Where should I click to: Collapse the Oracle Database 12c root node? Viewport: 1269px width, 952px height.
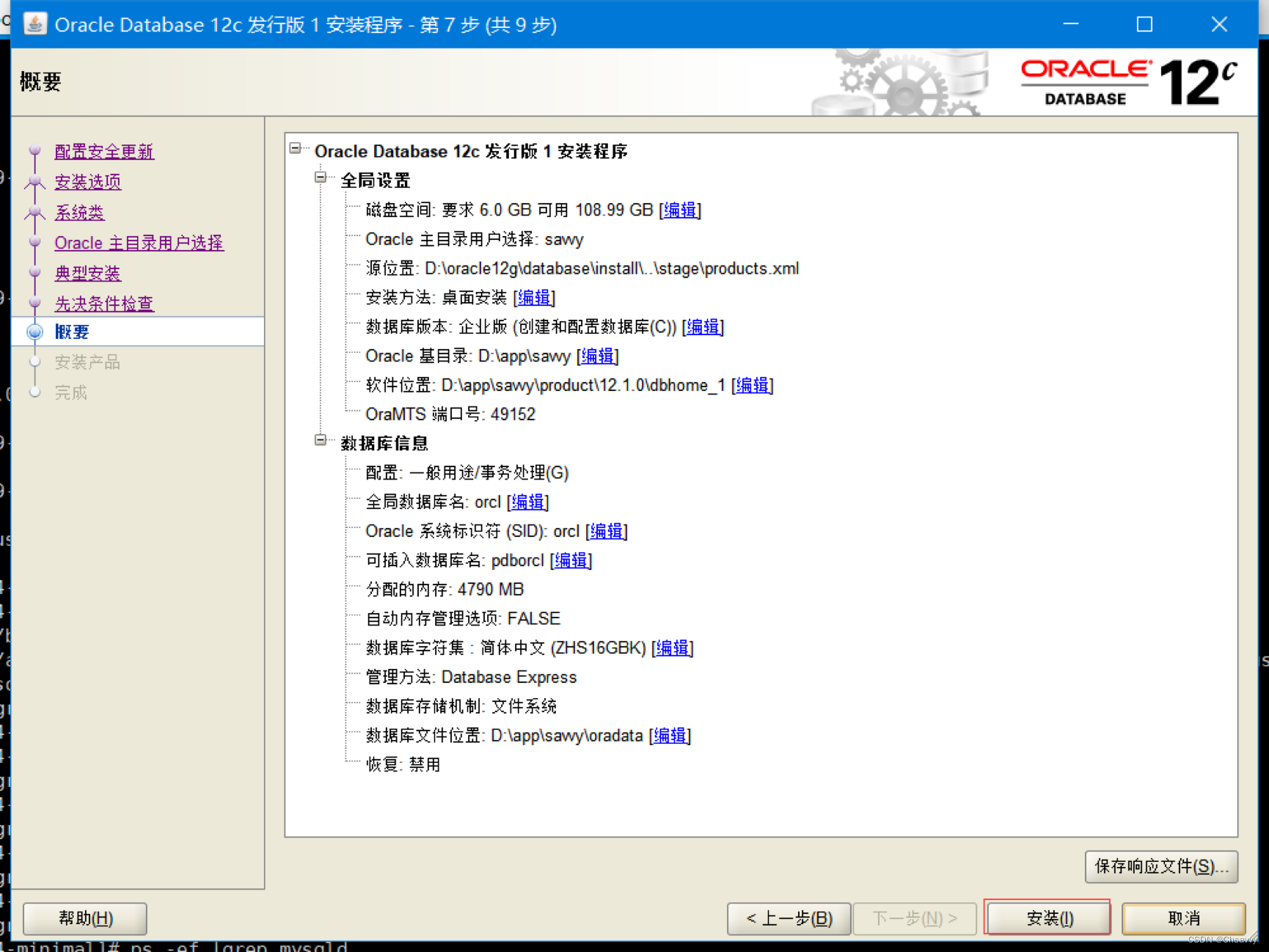point(296,147)
